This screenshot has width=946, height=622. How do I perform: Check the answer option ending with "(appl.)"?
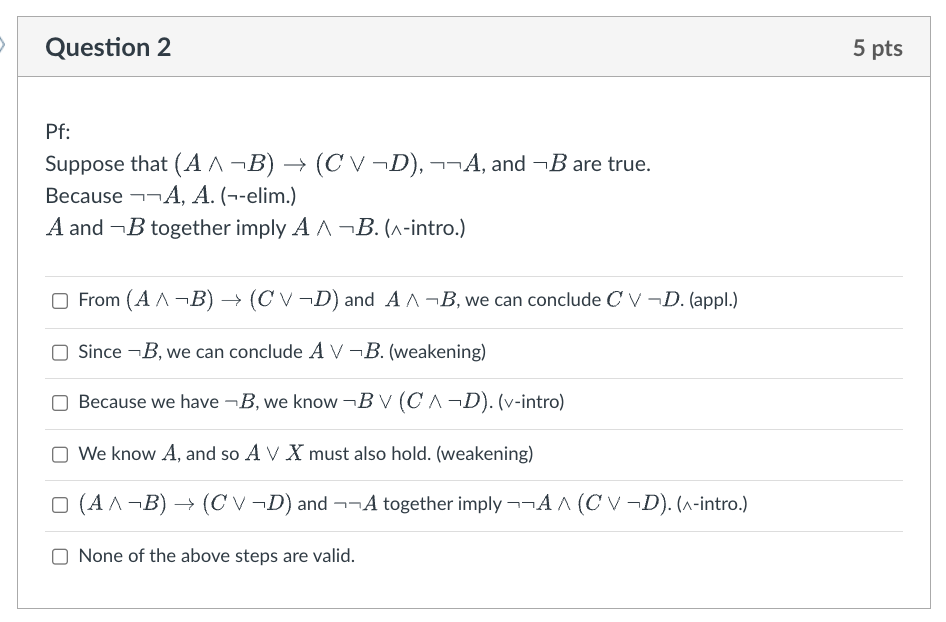60,299
